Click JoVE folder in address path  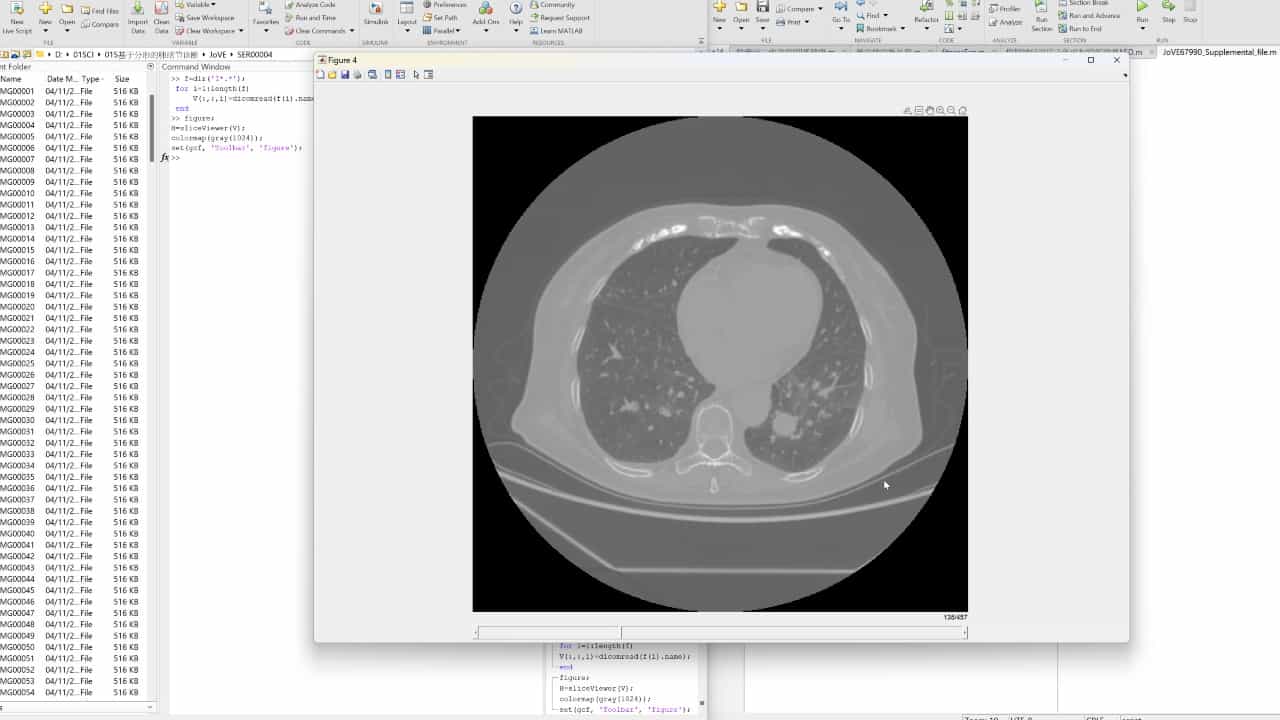[217, 54]
